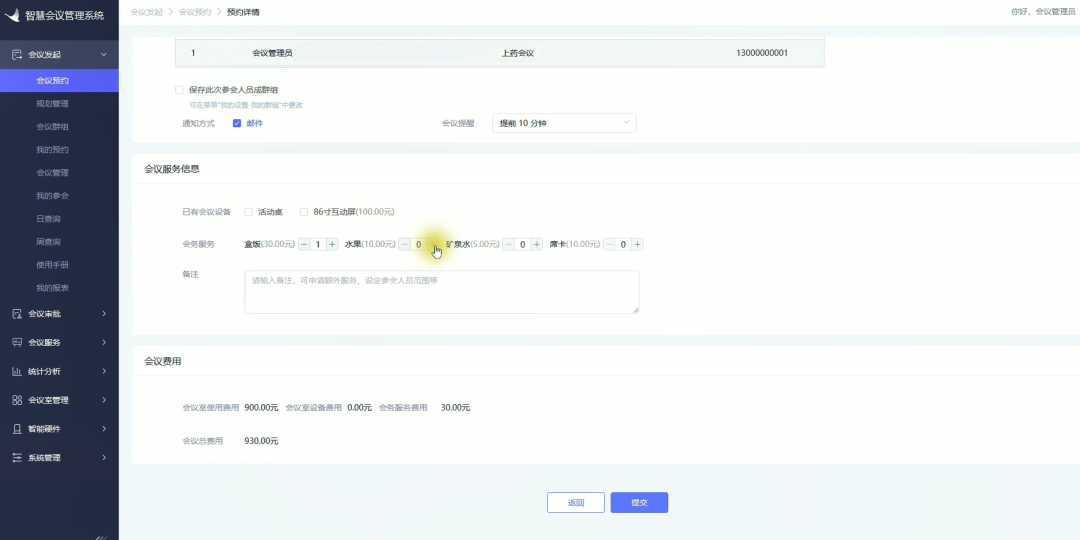
Task: Decrease 矿泉水 quantity with minus button
Action: pos(508,245)
